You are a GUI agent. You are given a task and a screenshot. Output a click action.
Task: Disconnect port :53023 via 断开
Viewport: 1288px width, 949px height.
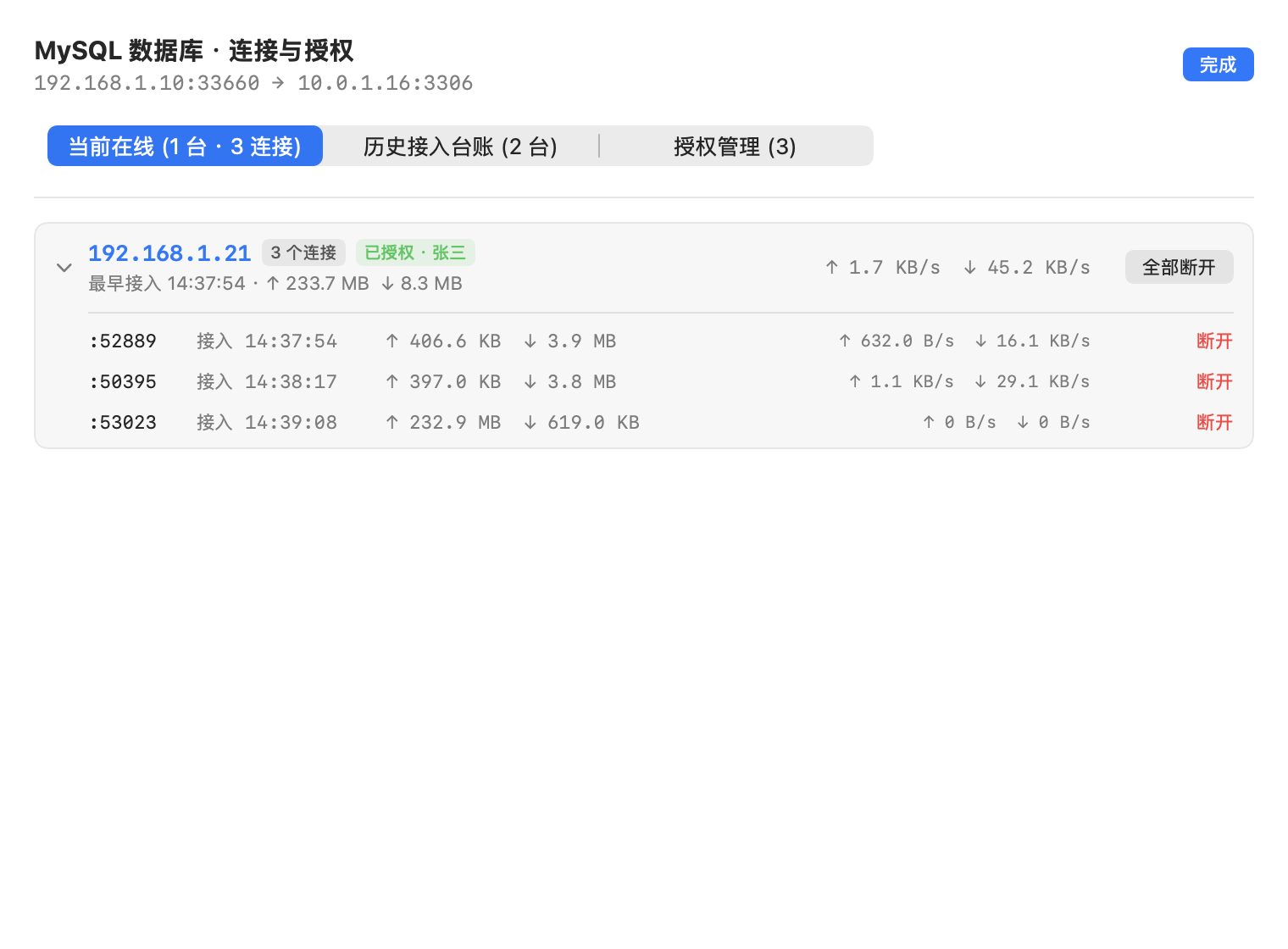pyautogui.click(x=1214, y=422)
